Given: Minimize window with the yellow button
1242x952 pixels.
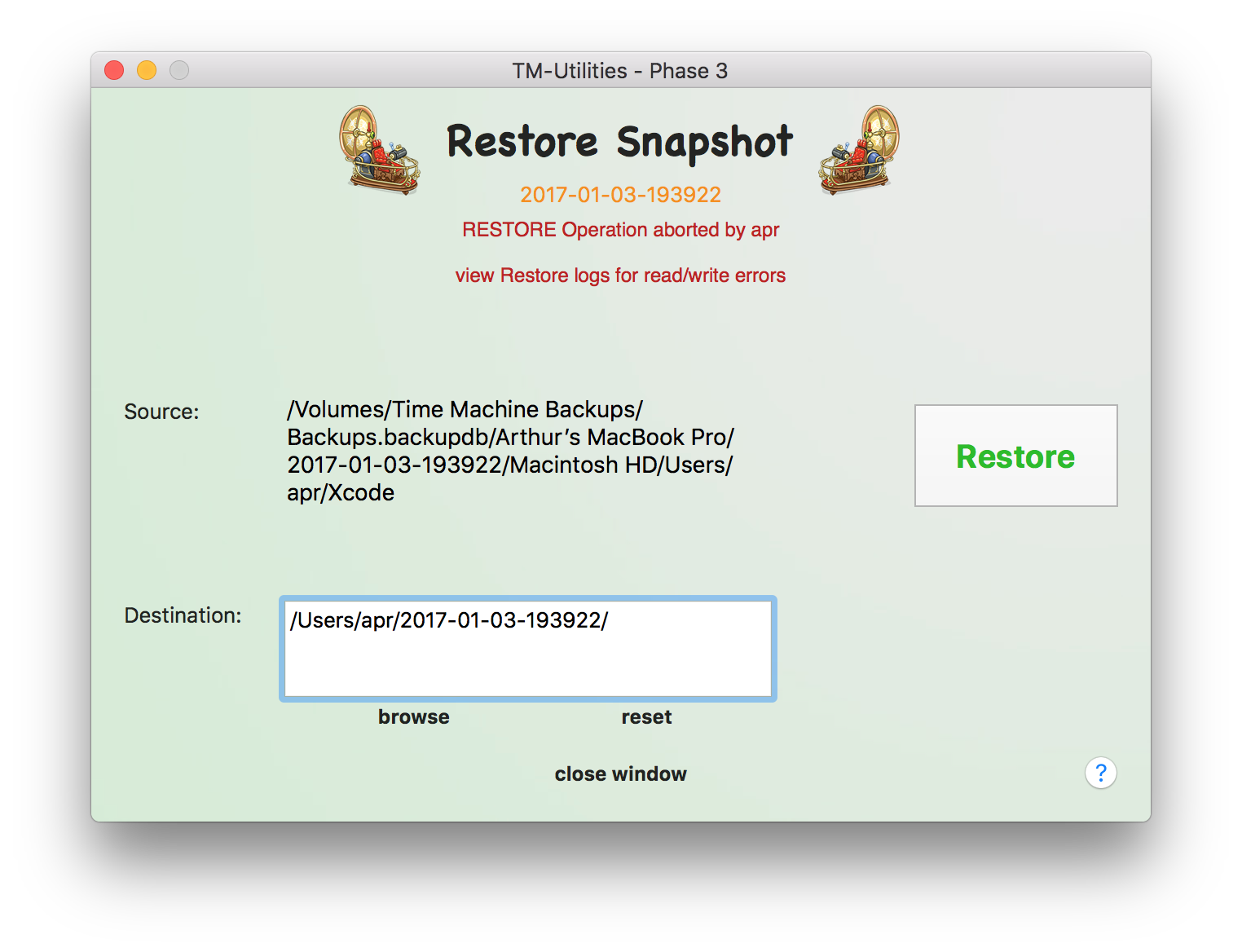Looking at the screenshot, I should tap(147, 71).
